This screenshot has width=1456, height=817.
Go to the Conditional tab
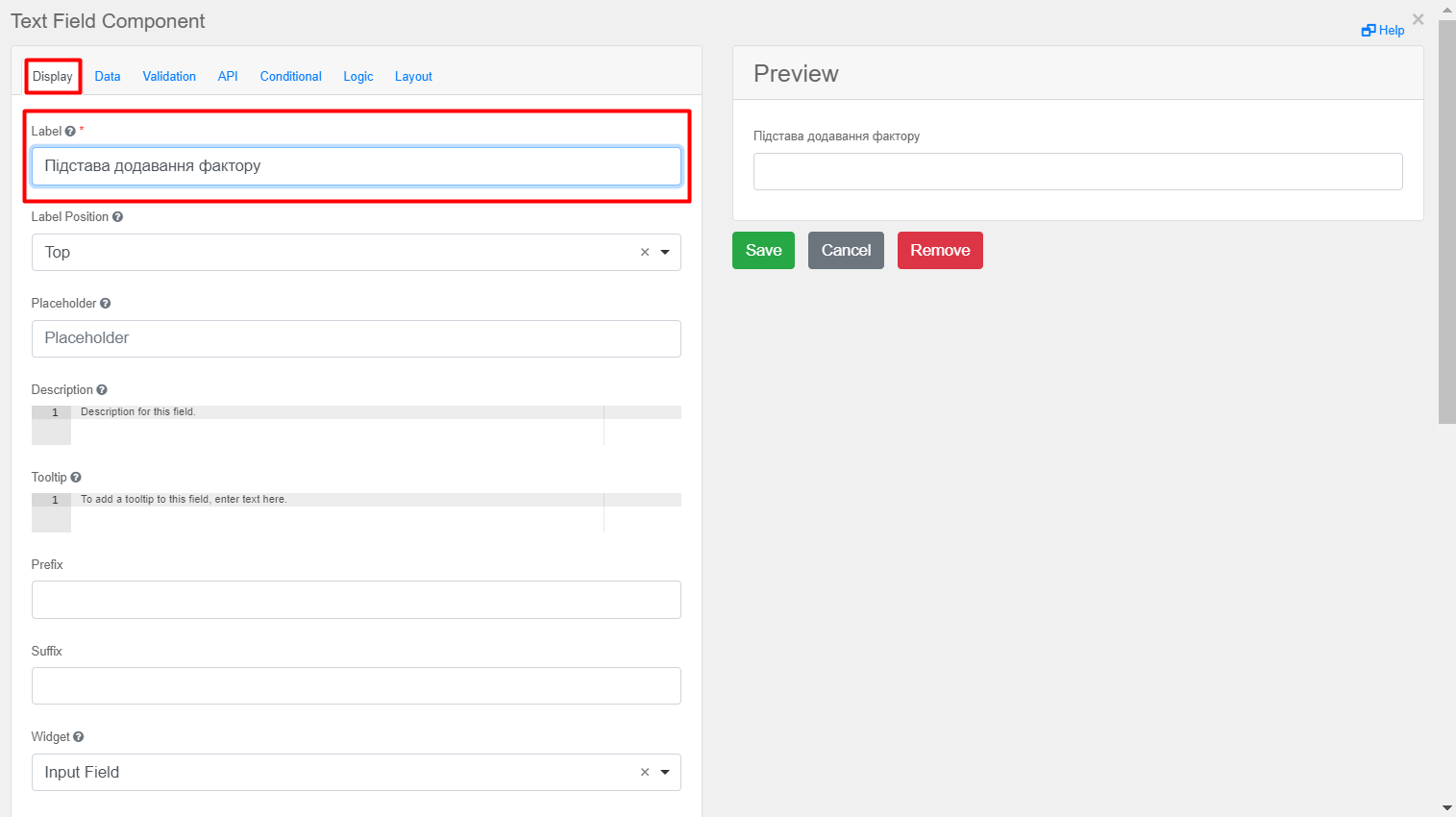coord(291,77)
